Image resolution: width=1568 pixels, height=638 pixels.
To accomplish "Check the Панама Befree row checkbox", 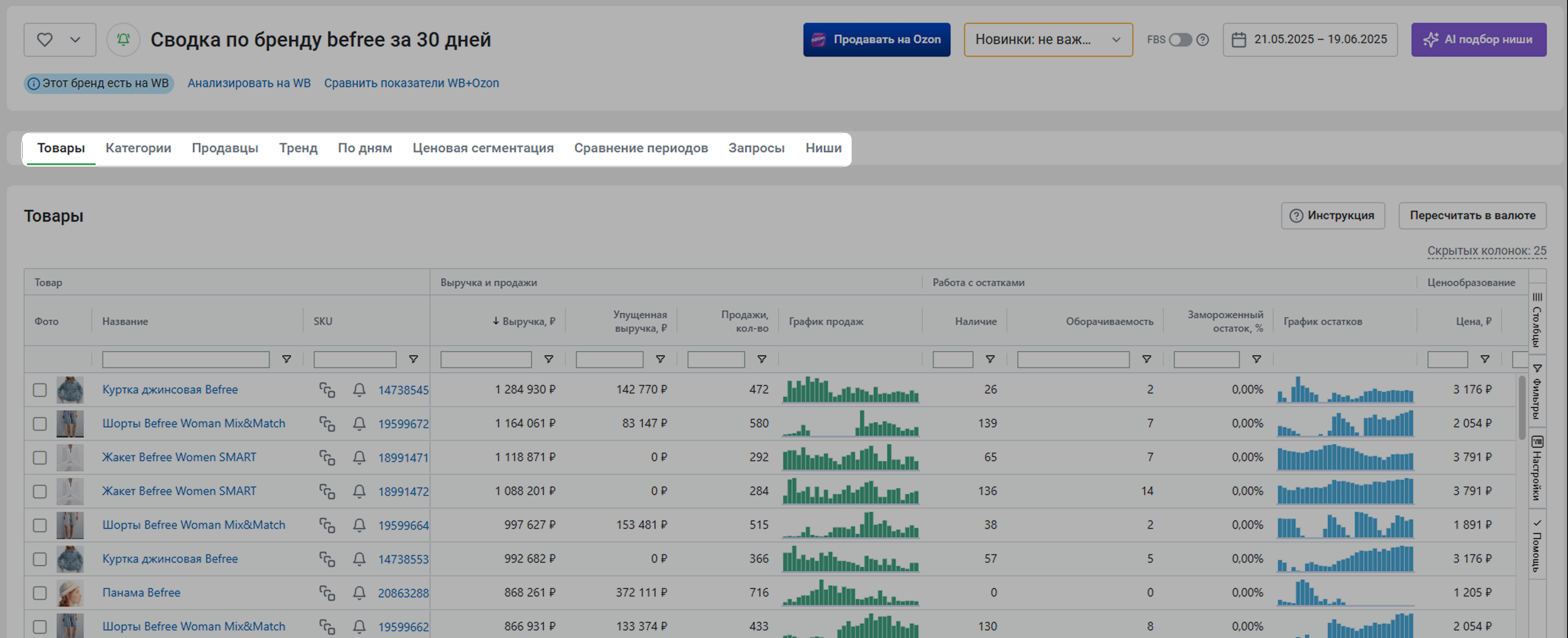I will [x=40, y=593].
